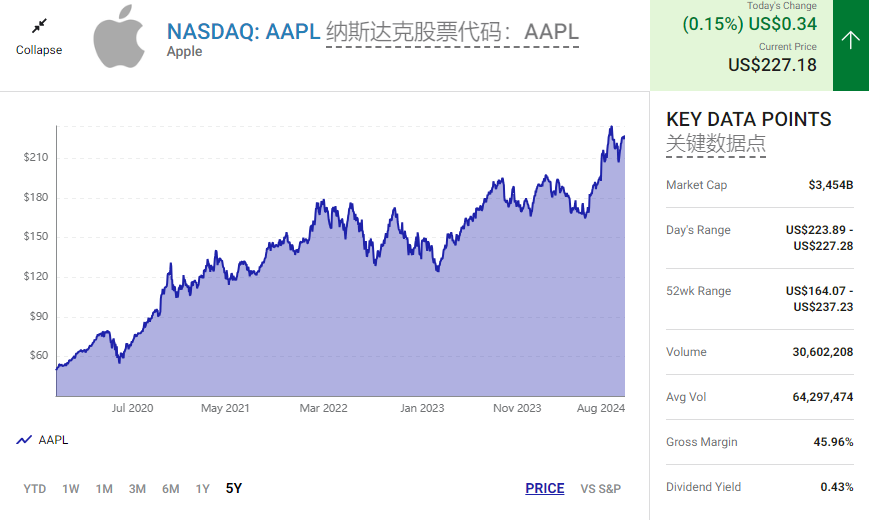Click the Current Price US$227.18 value

pos(772,65)
